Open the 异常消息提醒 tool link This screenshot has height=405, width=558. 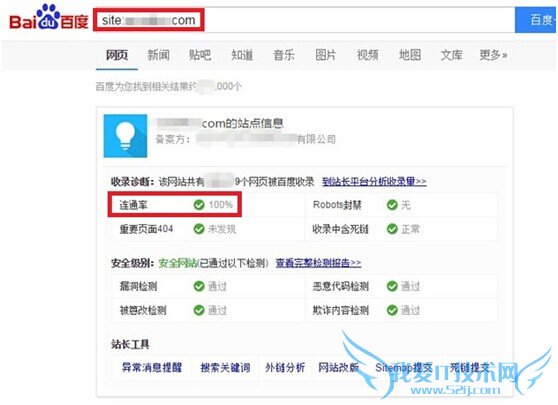click(152, 367)
